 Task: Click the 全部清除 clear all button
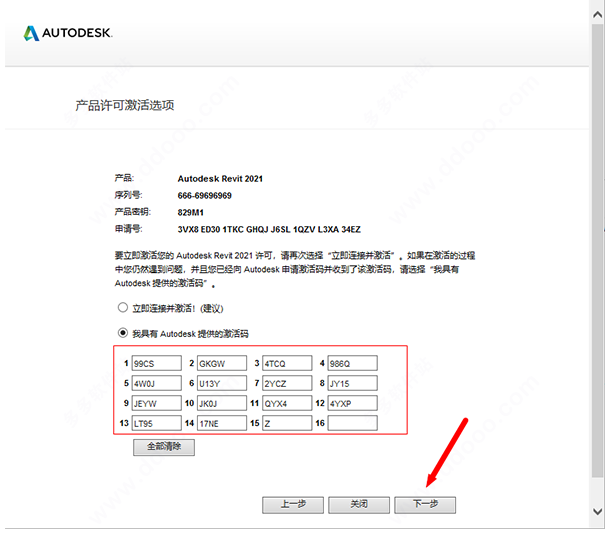(164, 447)
